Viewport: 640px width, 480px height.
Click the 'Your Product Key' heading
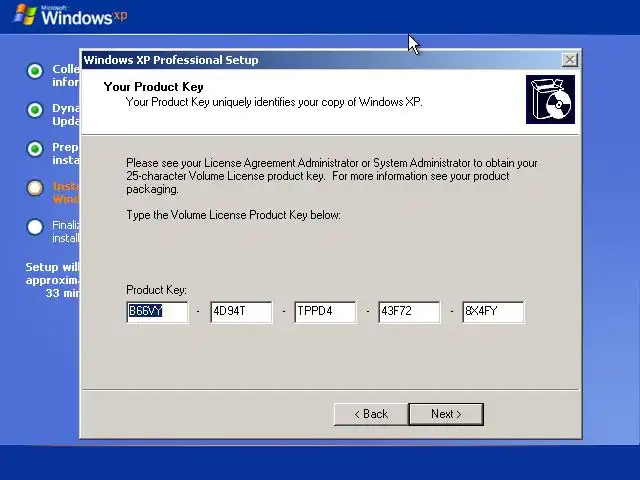(x=153, y=87)
